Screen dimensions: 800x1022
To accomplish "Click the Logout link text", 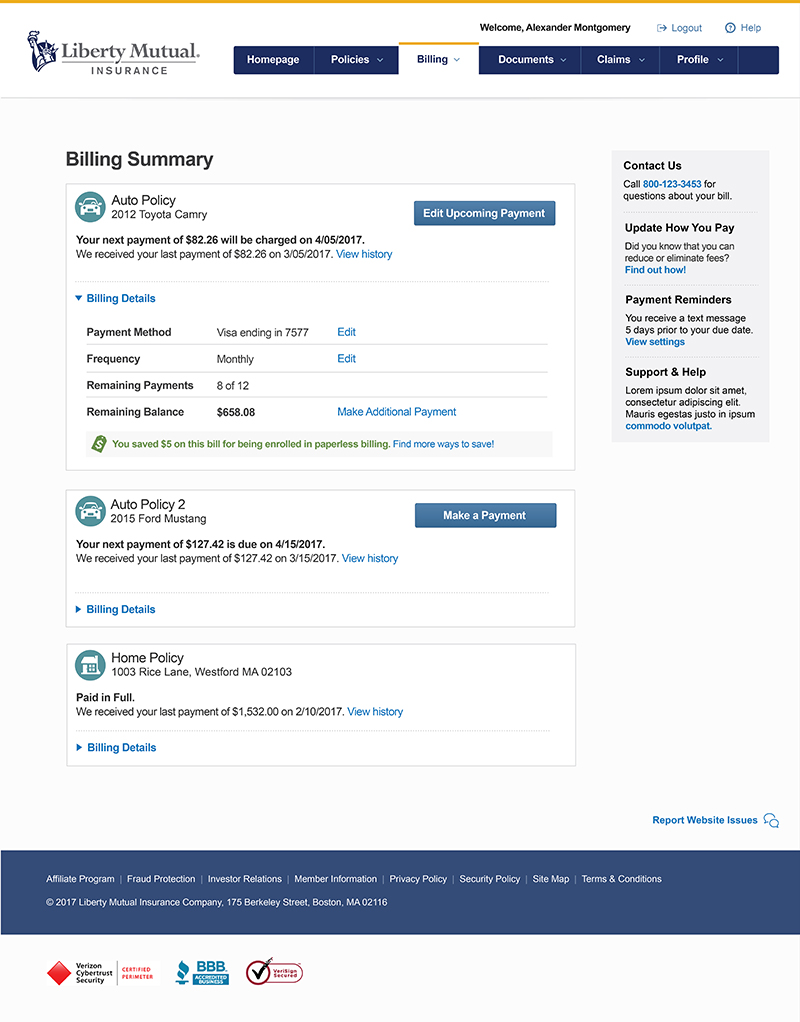I will pos(687,28).
